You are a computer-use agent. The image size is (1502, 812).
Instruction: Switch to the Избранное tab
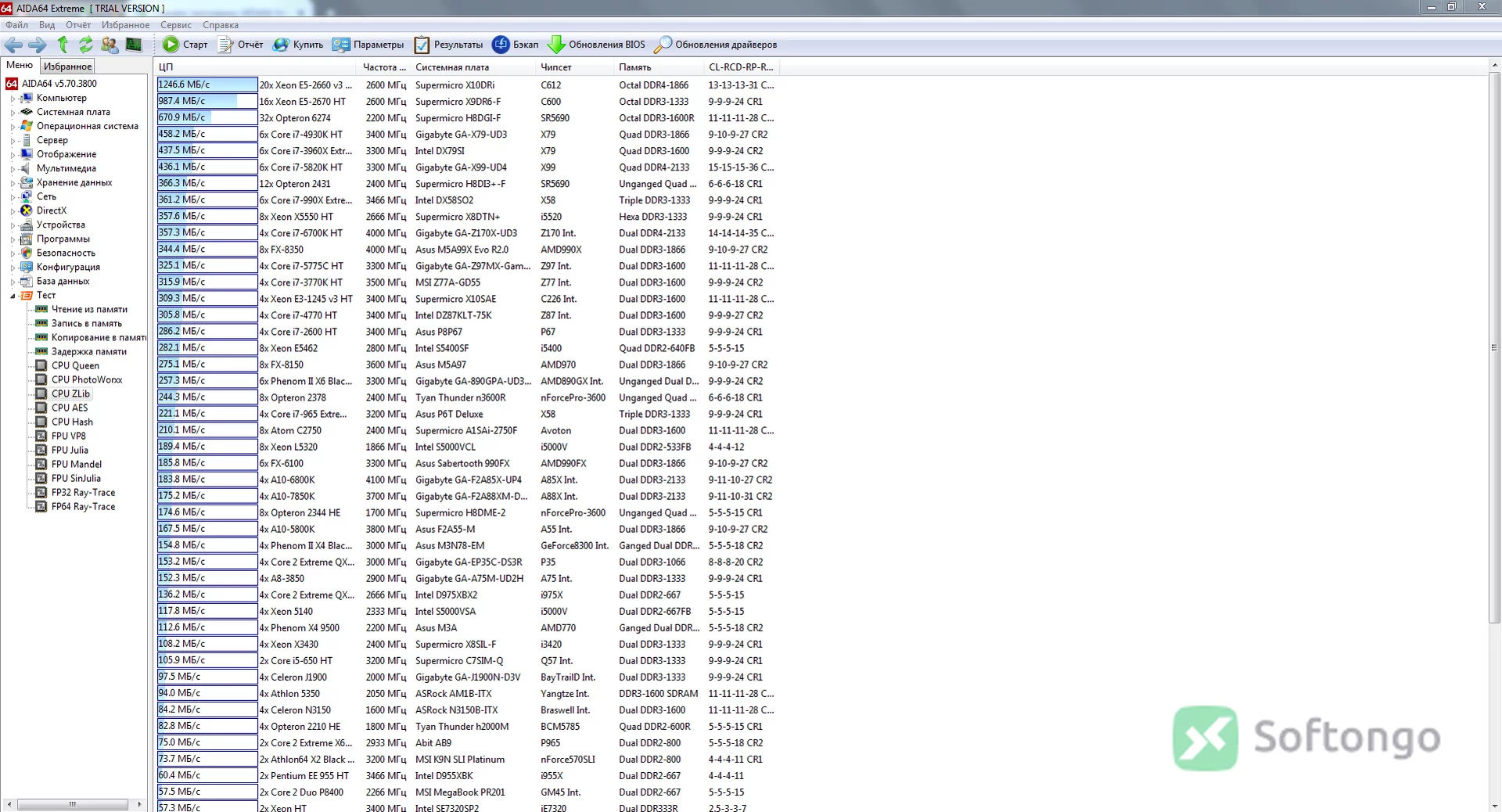click(x=68, y=66)
